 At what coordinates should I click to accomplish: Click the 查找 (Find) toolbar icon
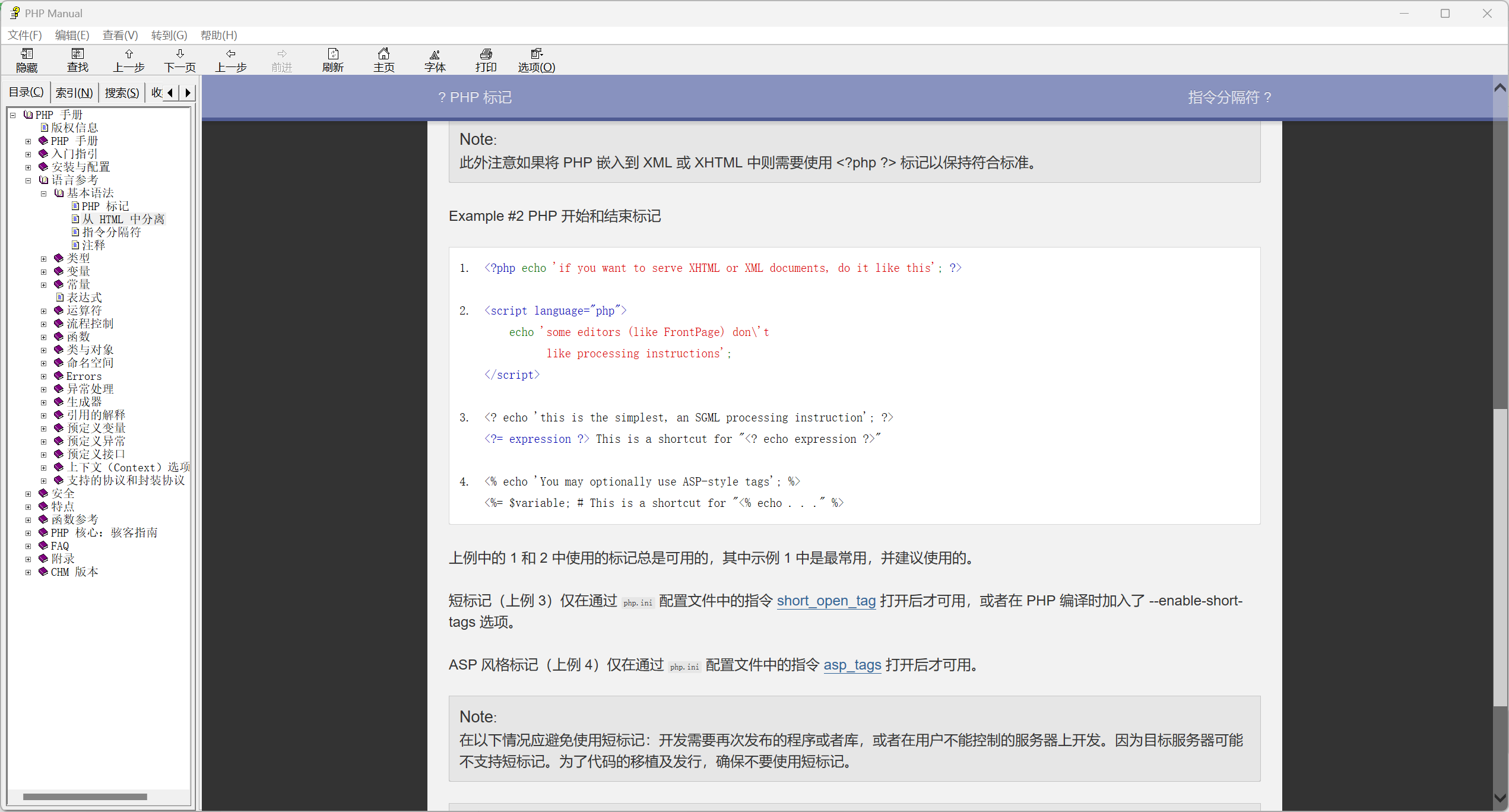pyautogui.click(x=78, y=60)
